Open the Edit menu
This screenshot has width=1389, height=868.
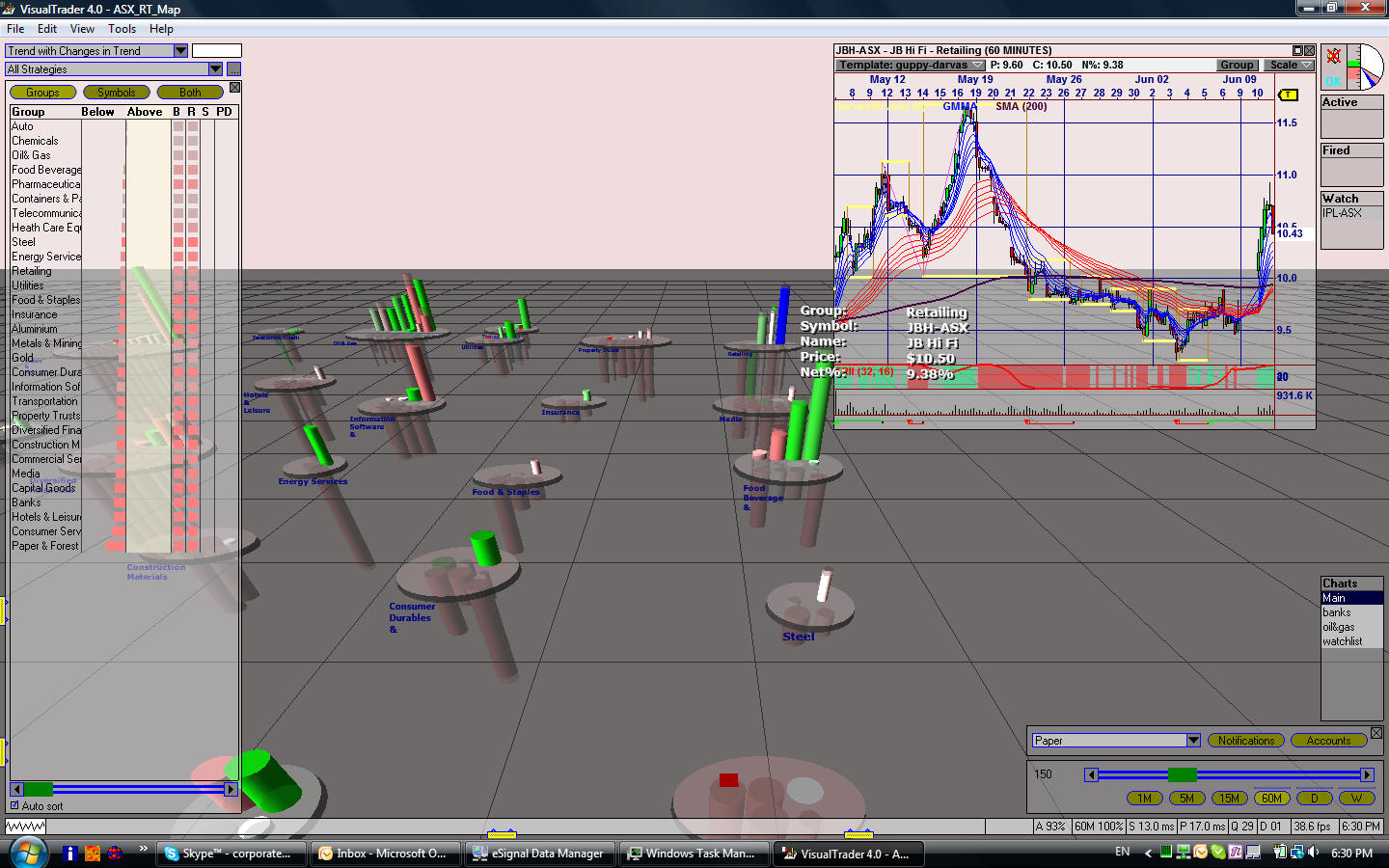pos(47,29)
